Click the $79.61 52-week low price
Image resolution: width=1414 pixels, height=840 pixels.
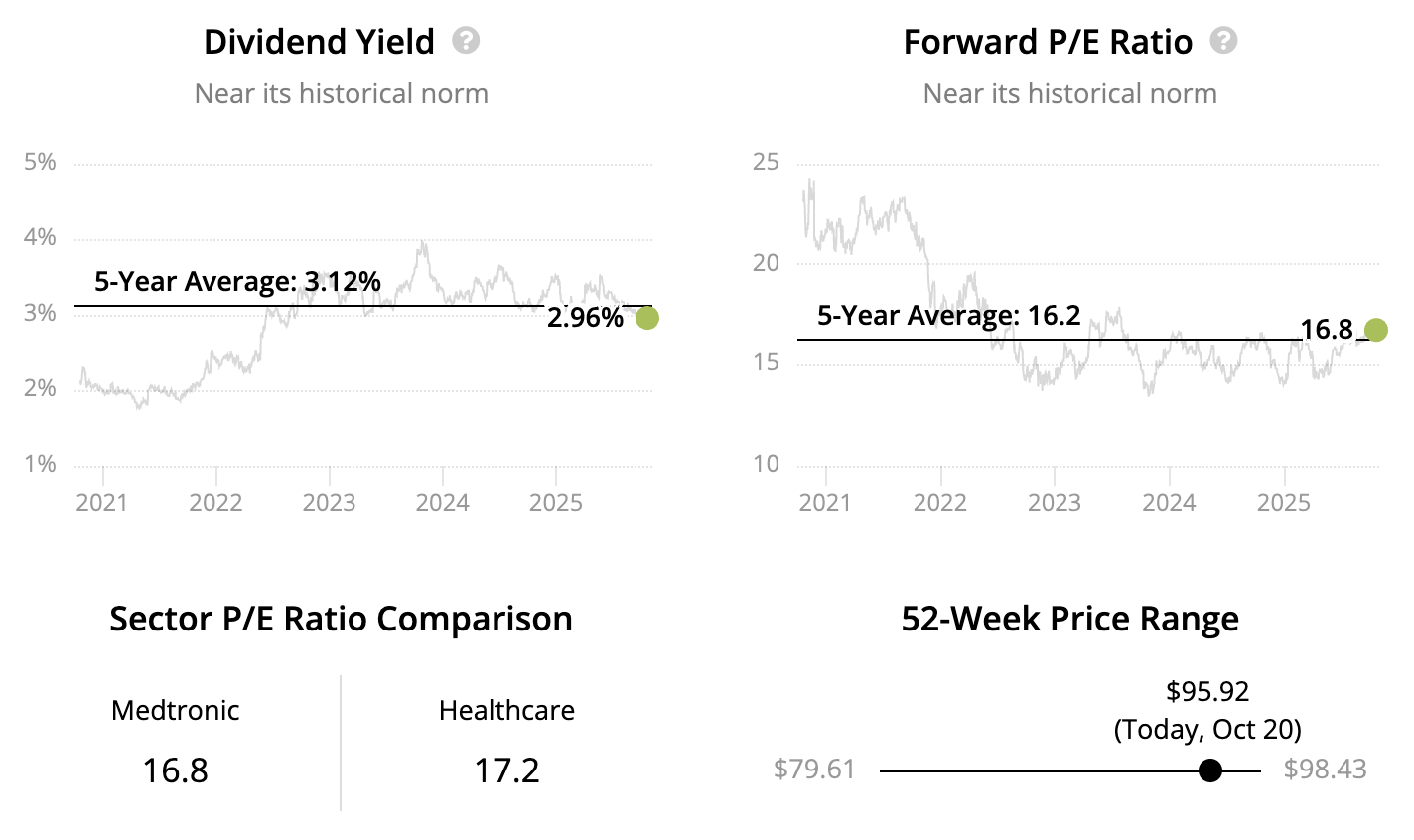(814, 770)
